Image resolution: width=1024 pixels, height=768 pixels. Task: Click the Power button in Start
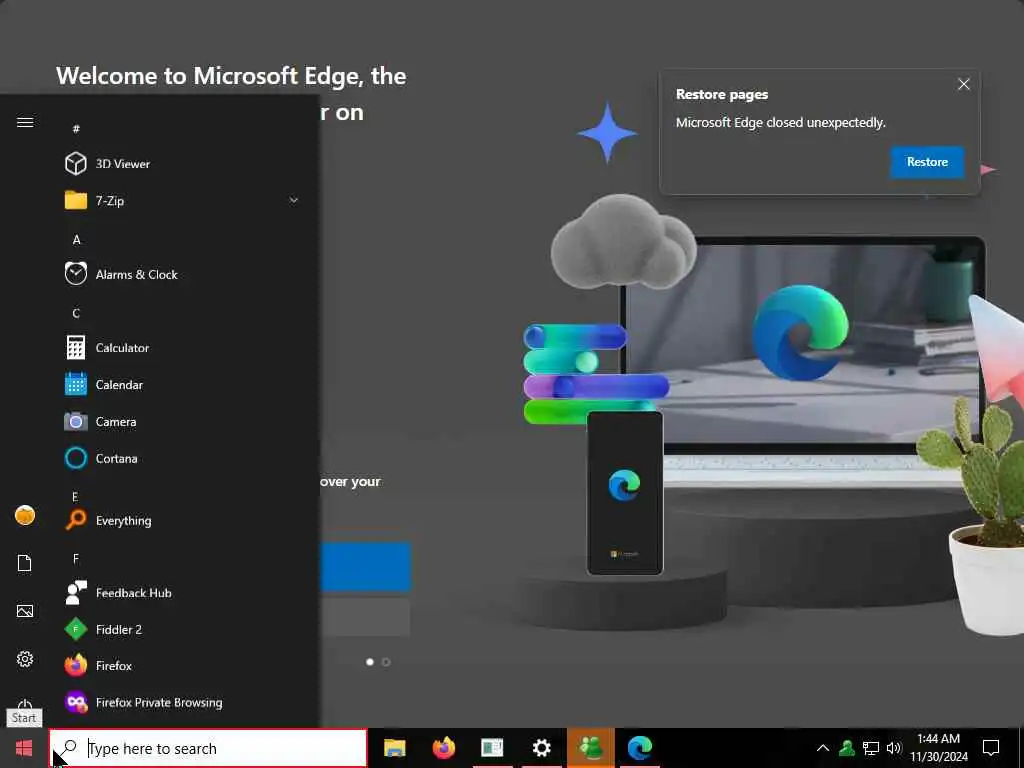coord(25,705)
